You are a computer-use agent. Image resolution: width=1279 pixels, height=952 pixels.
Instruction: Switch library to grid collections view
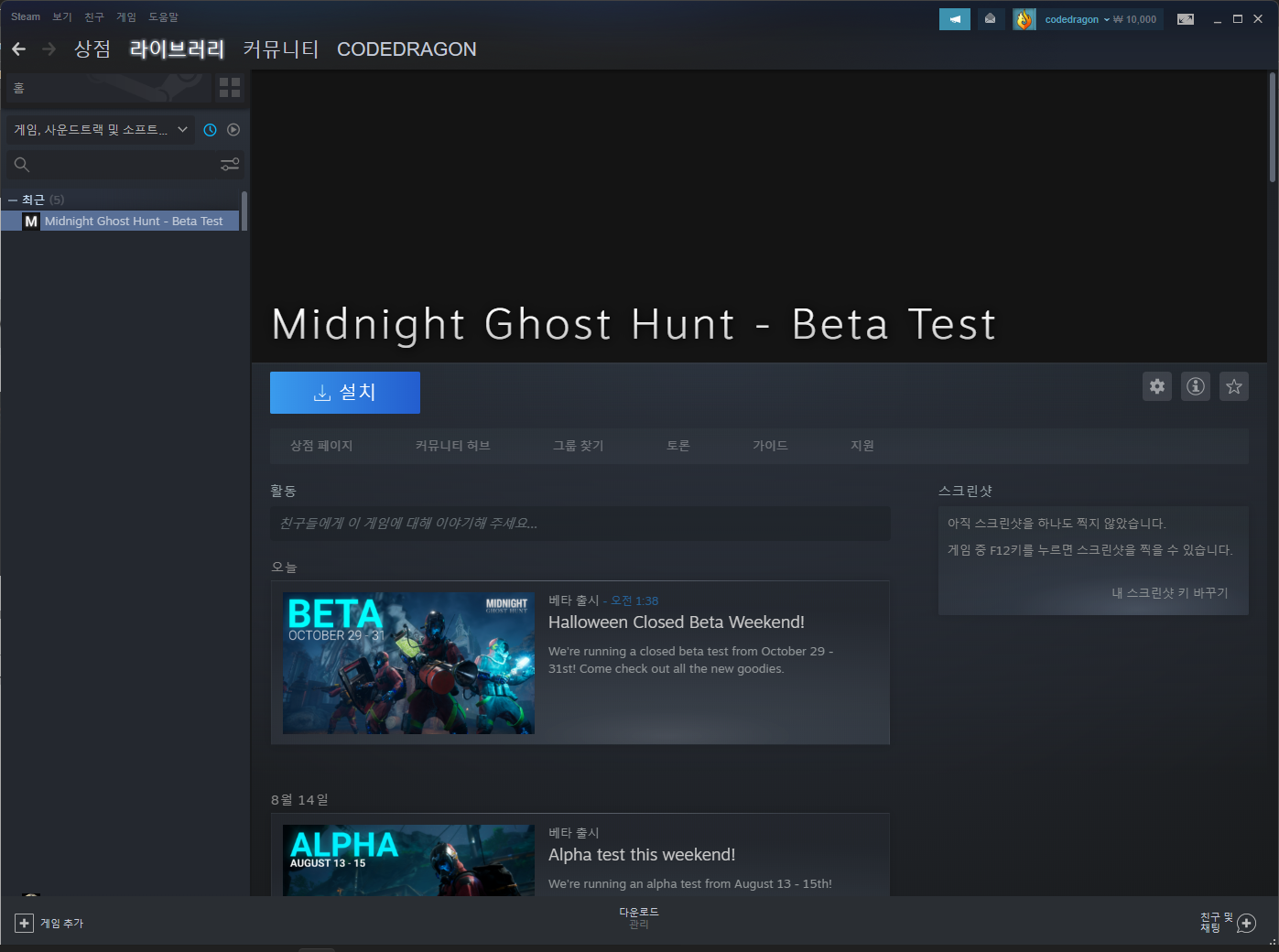pyautogui.click(x=230, y=88)
